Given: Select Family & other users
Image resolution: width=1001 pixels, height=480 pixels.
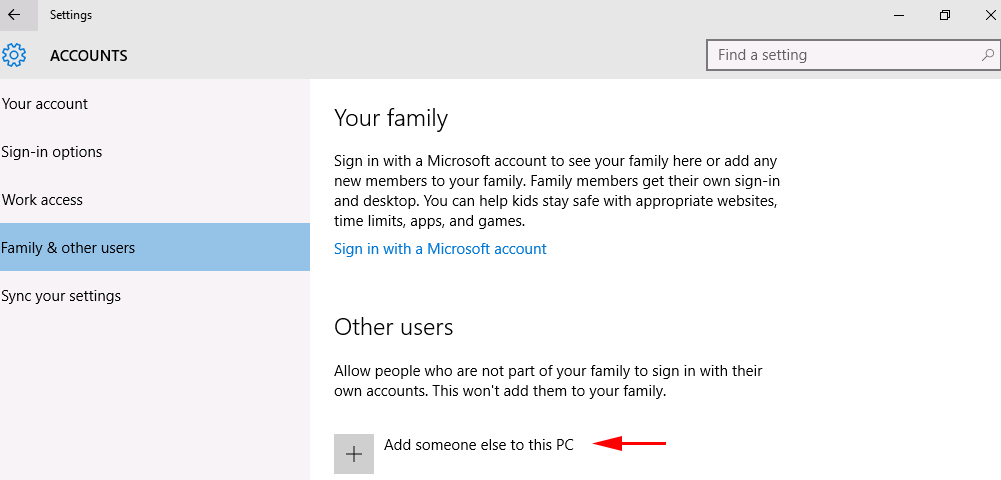Looking at the screenshot, I should (154, 247).
